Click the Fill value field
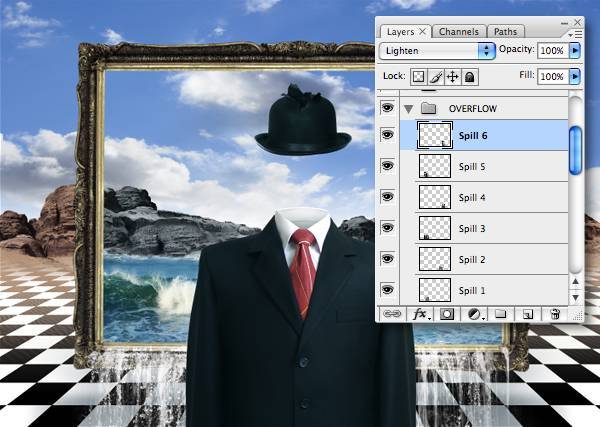 pyautogui.click(x=553, y=77)
